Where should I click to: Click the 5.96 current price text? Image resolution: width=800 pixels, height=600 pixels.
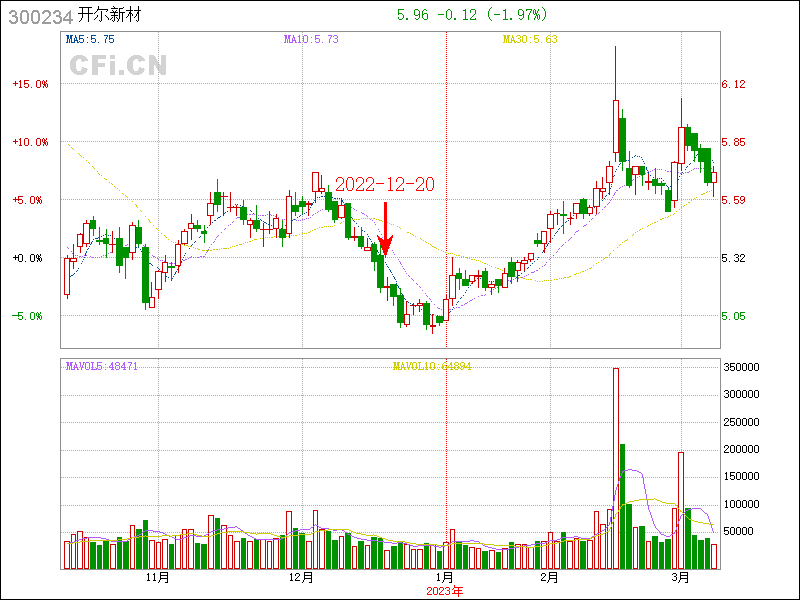pyautogui.click(x=412, y=15)
